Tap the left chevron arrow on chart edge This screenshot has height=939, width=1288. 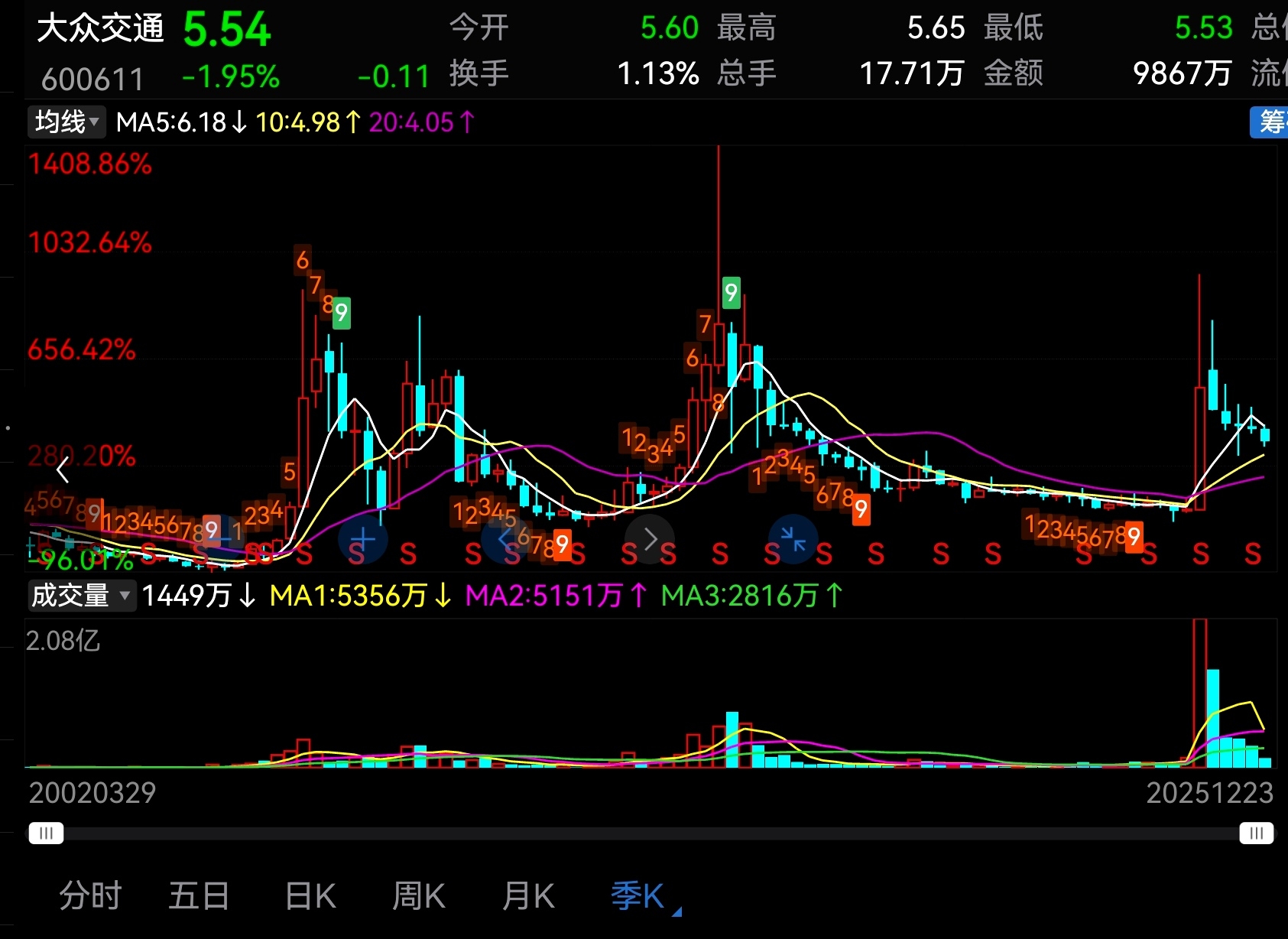click(x=63, y=470)
